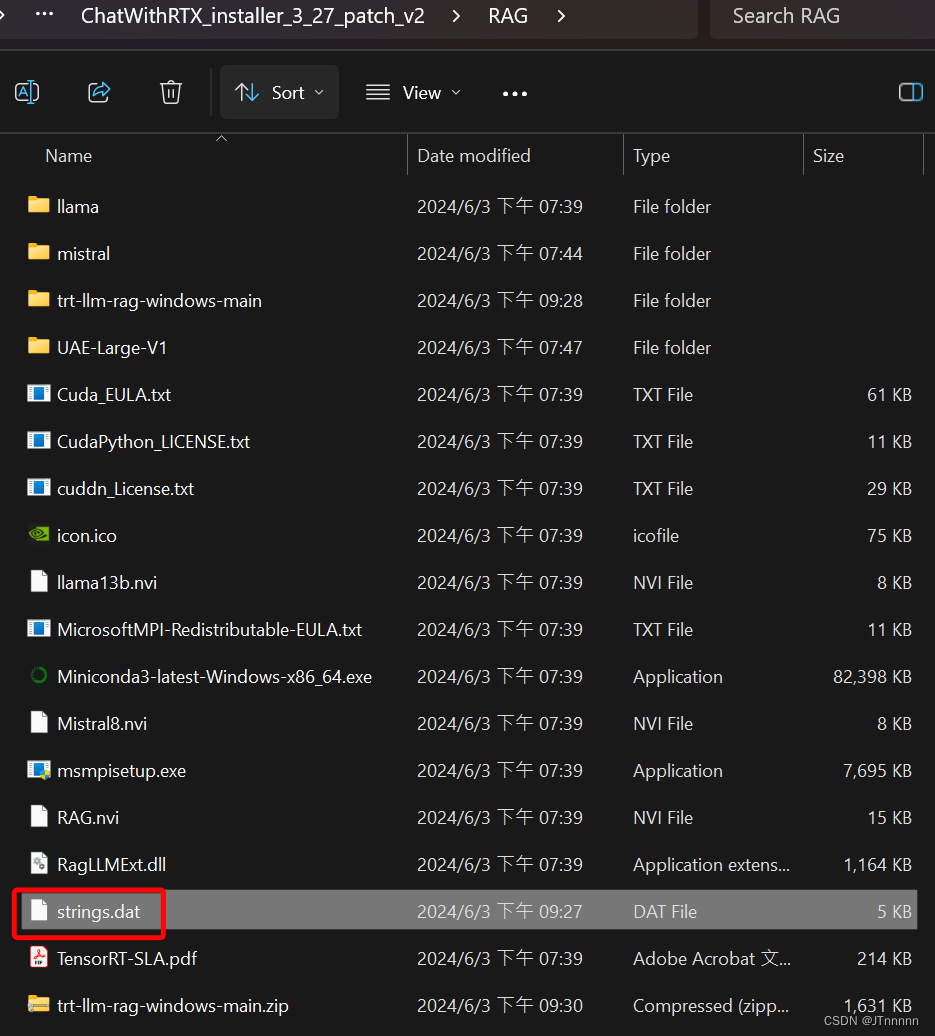Click the 09:28 date modified cell

click(x=500, y=301)
